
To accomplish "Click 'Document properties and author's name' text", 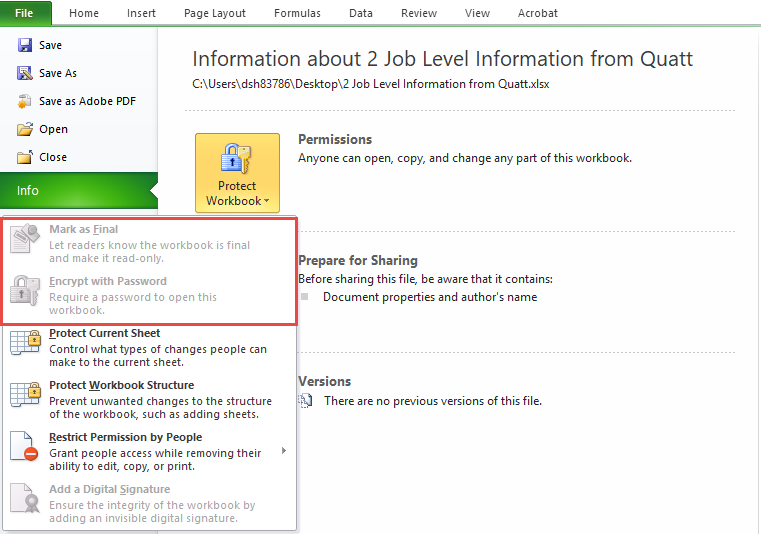I will pyautogui.click(x=430, y=297).
